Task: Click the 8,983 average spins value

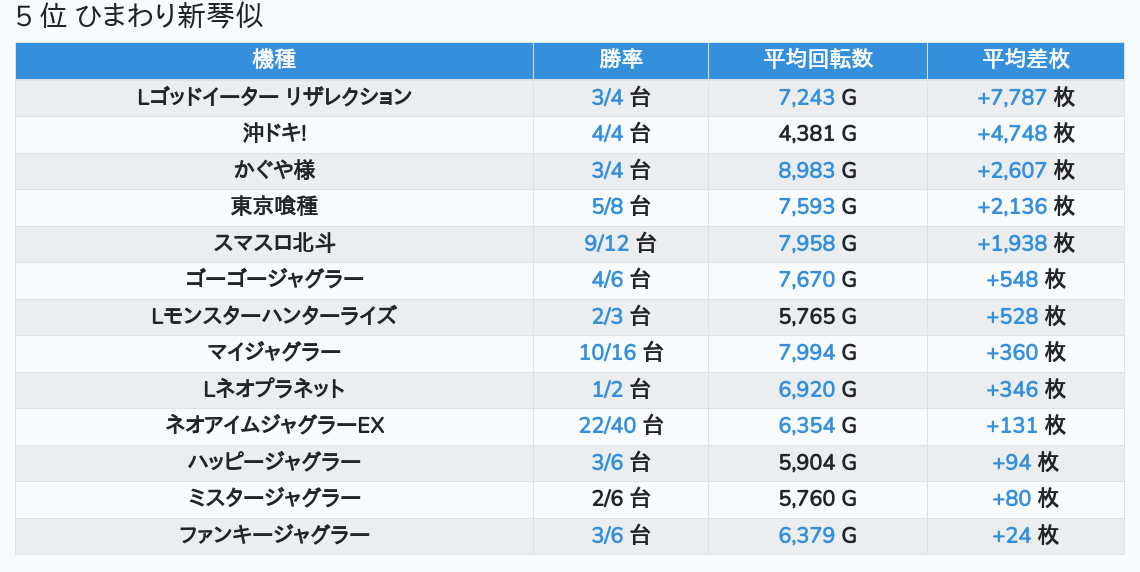Action: coord(806,170)
